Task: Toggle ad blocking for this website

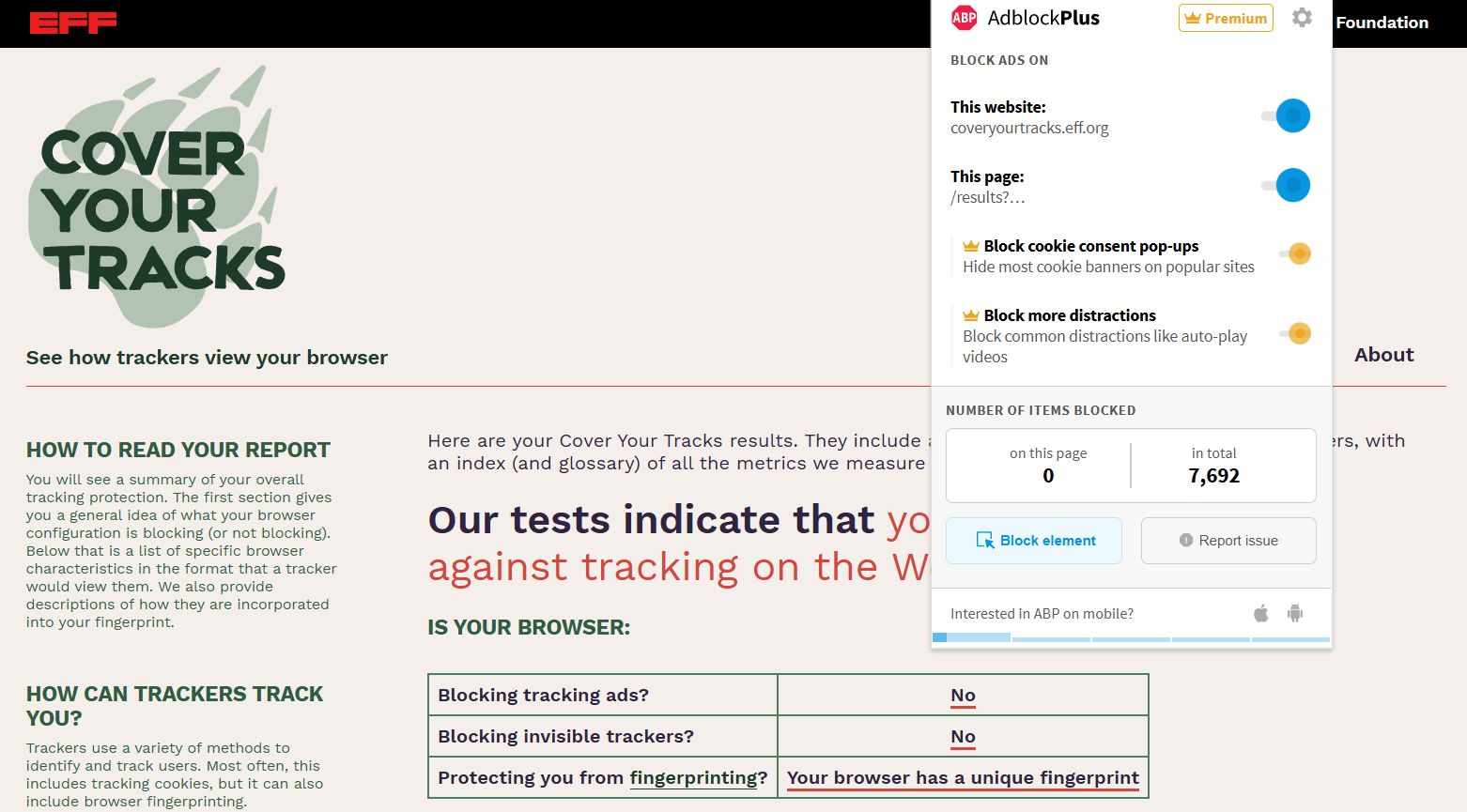Action: (x=1286, y=115)
